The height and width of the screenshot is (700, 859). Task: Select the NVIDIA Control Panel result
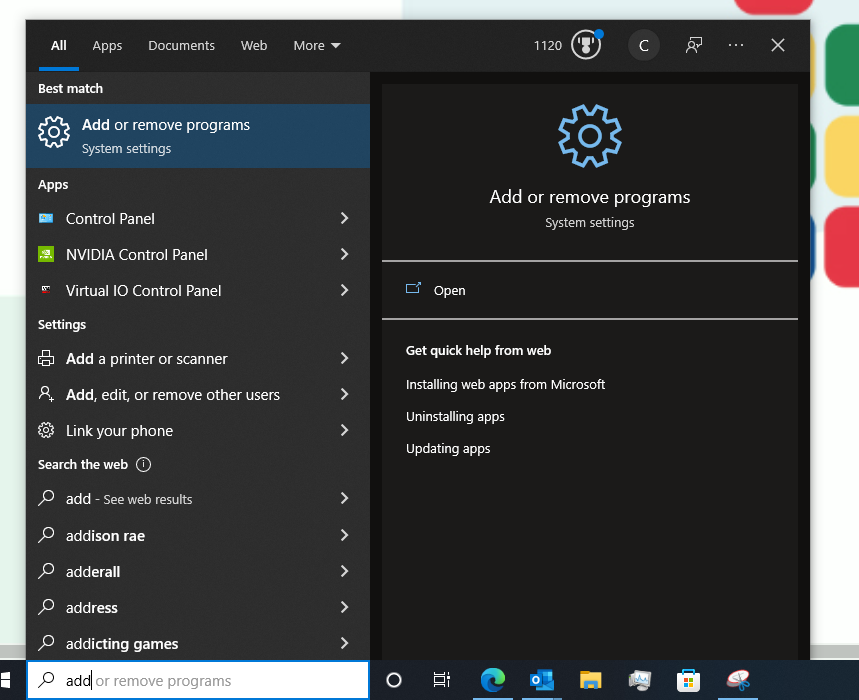pyautogui.click(x=198, y=254)
